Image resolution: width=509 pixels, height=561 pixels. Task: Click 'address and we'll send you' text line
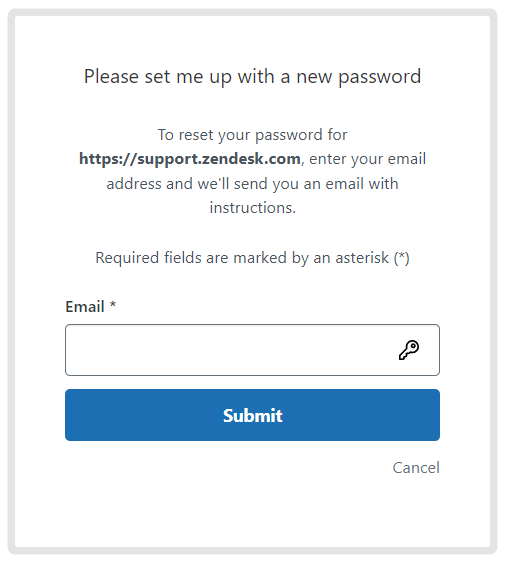(252, 184)
